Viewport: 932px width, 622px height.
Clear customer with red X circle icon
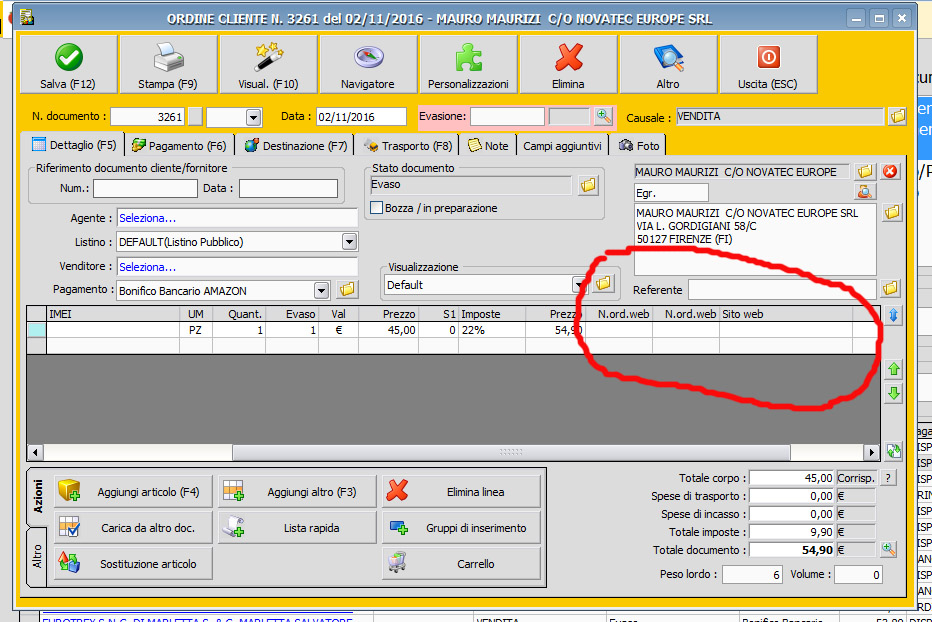pyautogui.click(x=890, y=172)
